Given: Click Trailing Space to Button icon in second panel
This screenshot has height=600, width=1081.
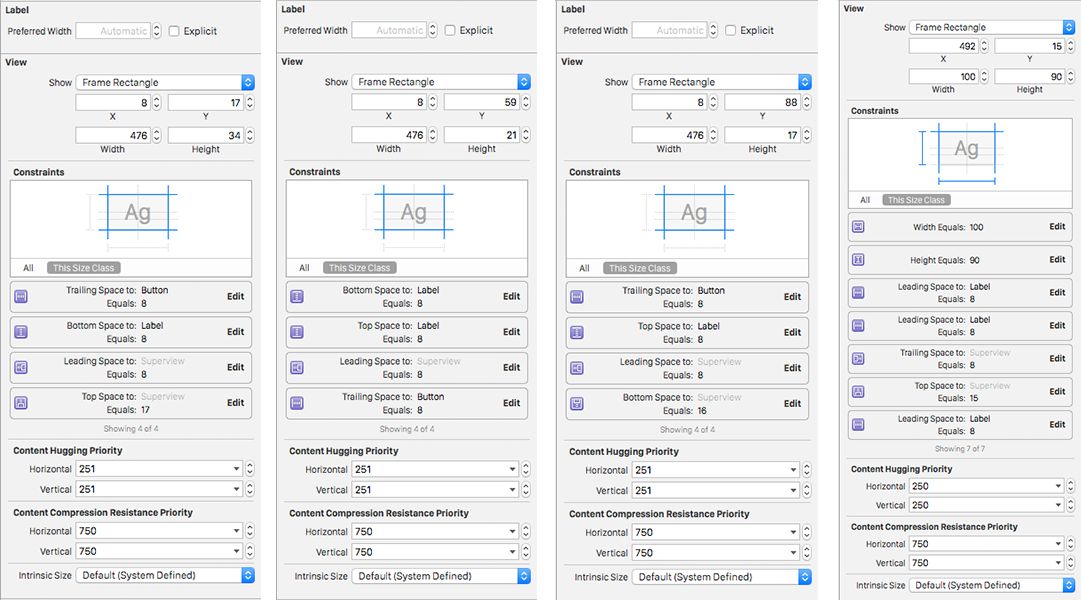Looking at the screenshot, I should (297, 403).
